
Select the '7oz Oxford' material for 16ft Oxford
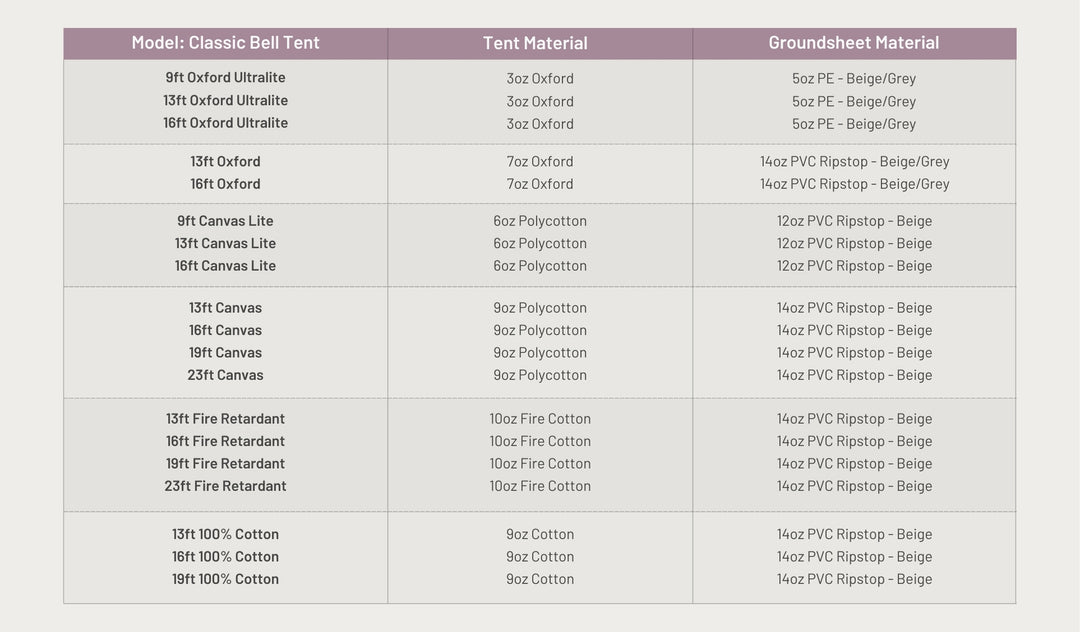click(540, 184)
